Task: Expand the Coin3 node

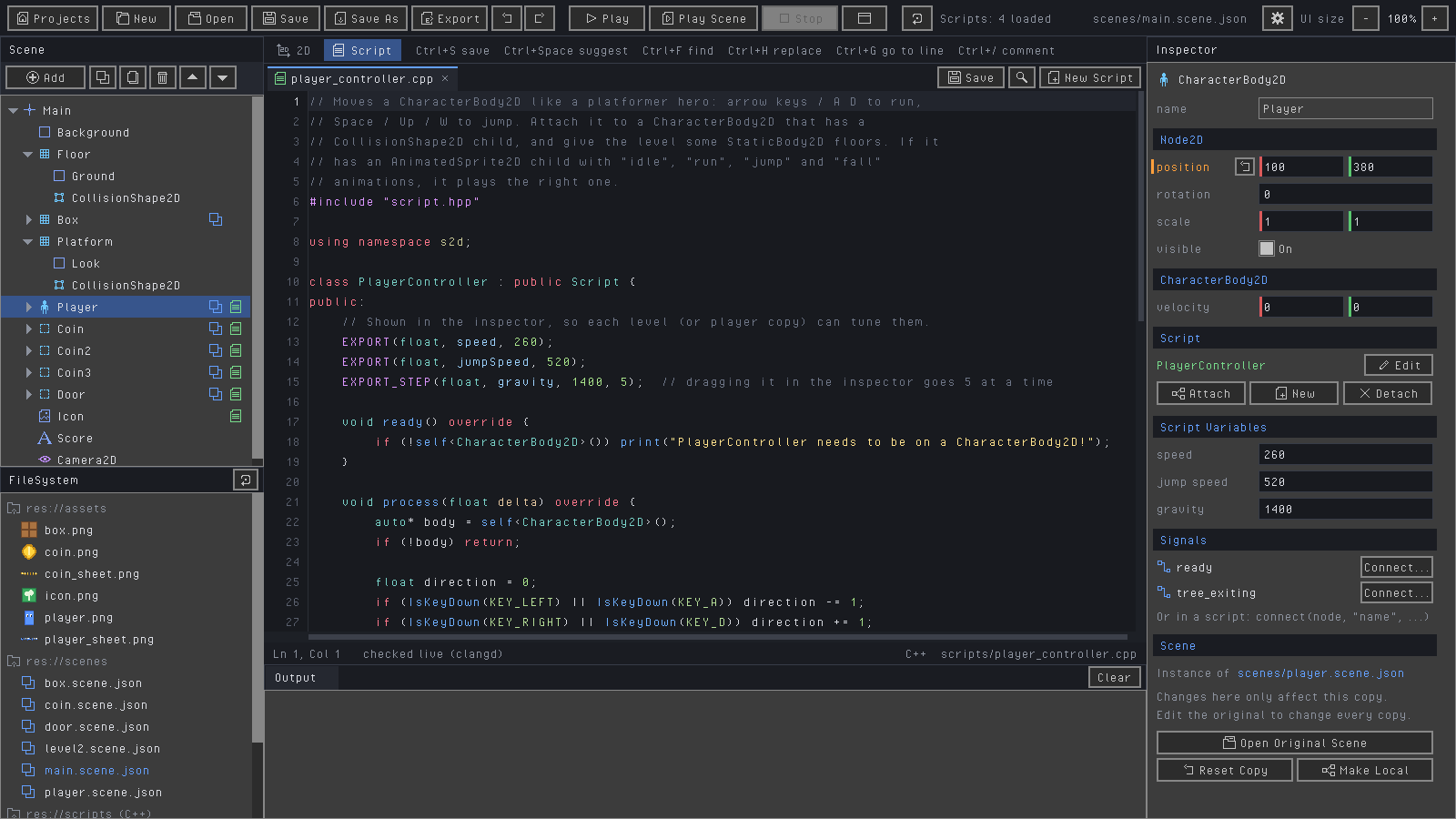Action: pos(28,372)
